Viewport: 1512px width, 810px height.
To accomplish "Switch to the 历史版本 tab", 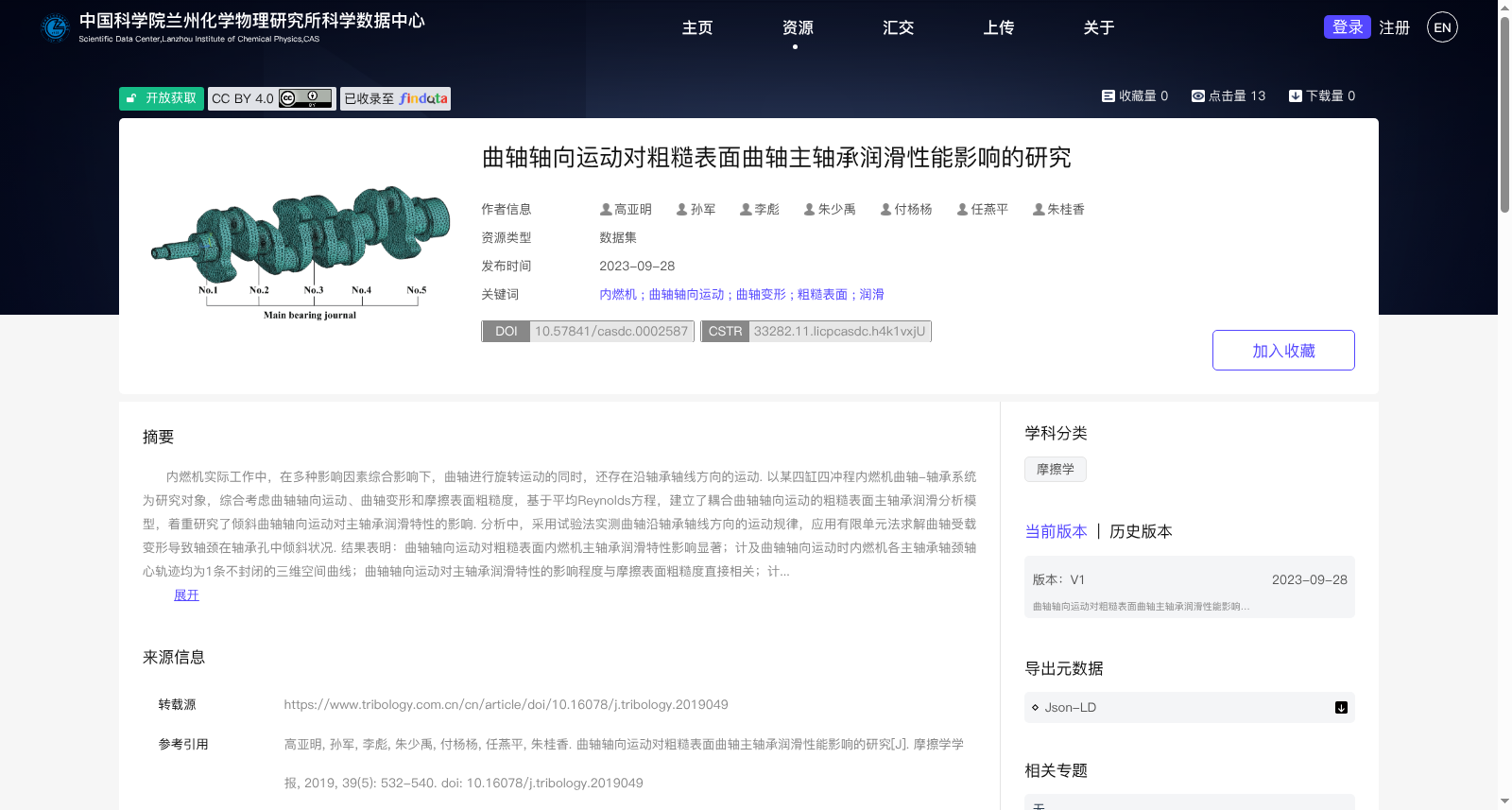I will 1141,531.
